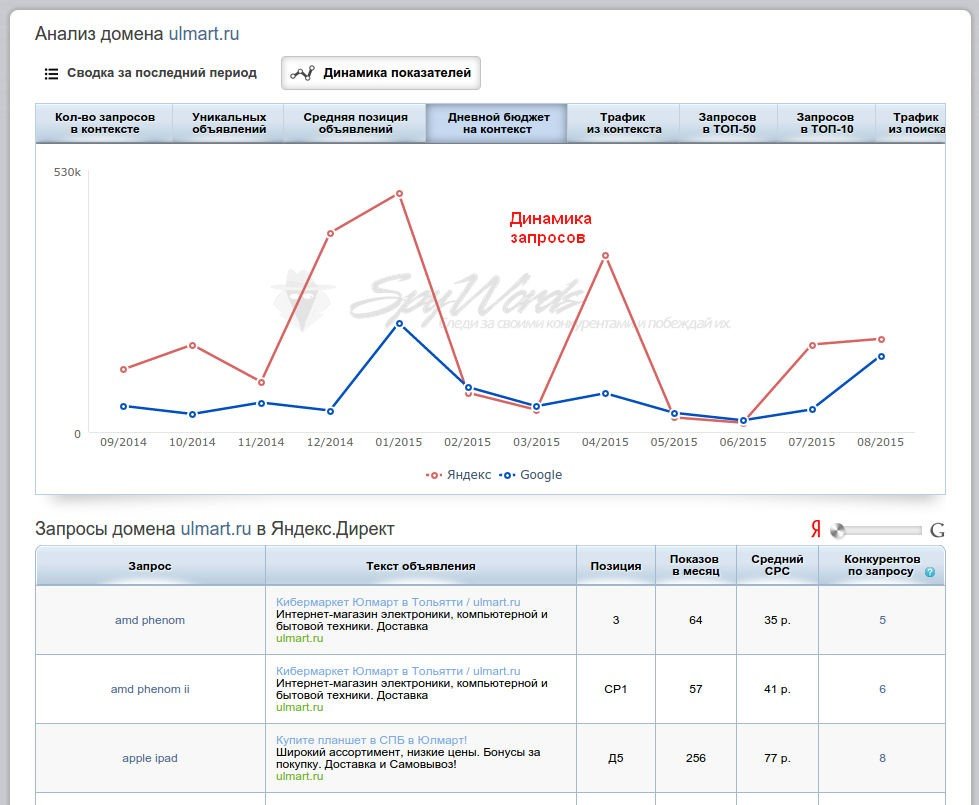Click competitor count 8 for apple ipad
This screenshot has width=979, height=805.
[882, 758]
